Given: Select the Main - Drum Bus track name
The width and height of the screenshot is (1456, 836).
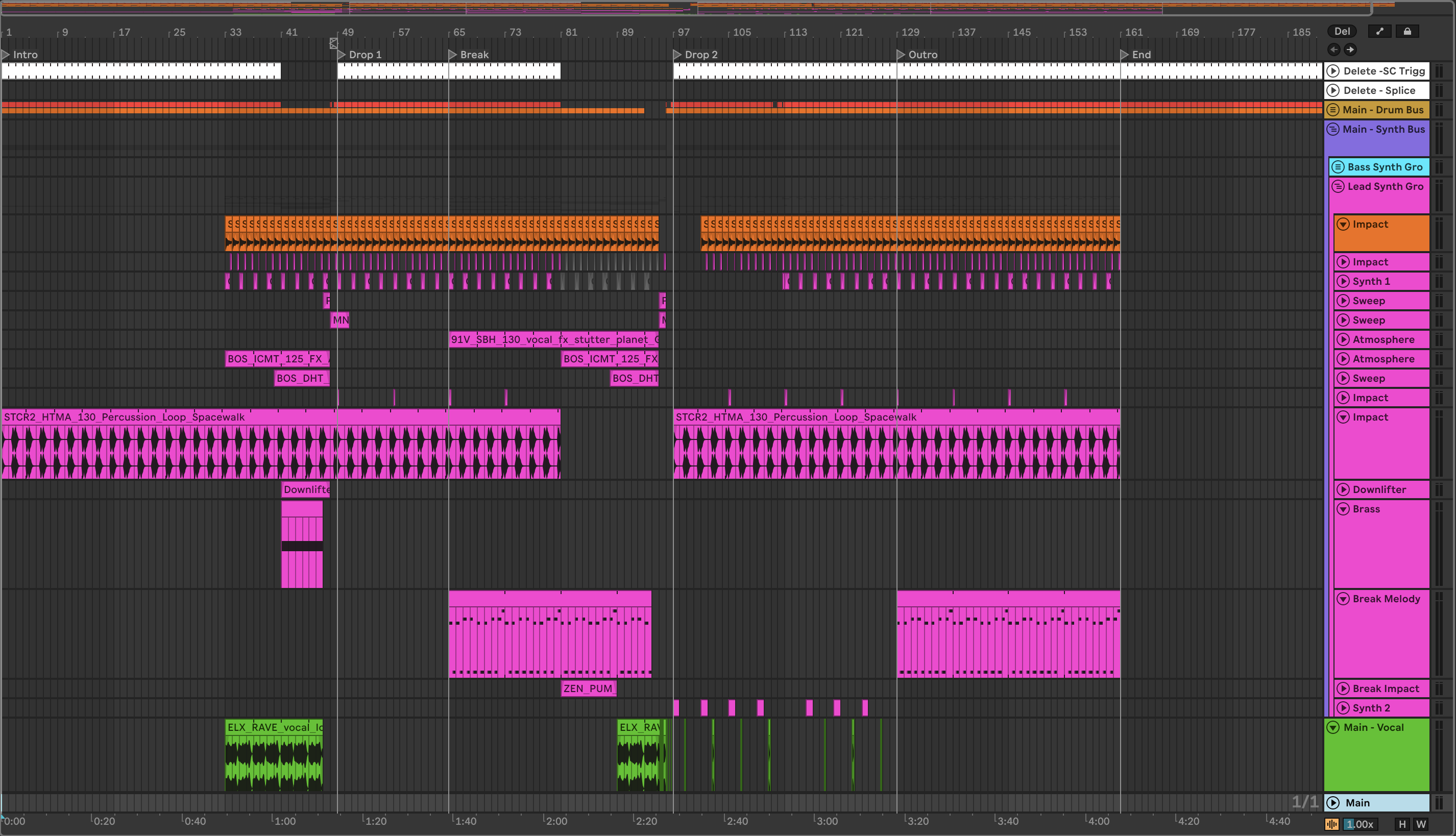Looking at the screenshot, I should click(x=1383, y=110).
